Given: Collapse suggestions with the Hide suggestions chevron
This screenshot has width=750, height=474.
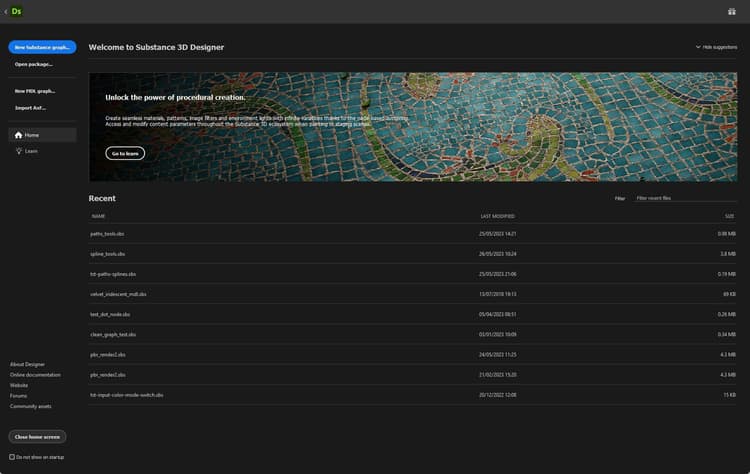Looking at the screenshot, I should pos(698,47).
